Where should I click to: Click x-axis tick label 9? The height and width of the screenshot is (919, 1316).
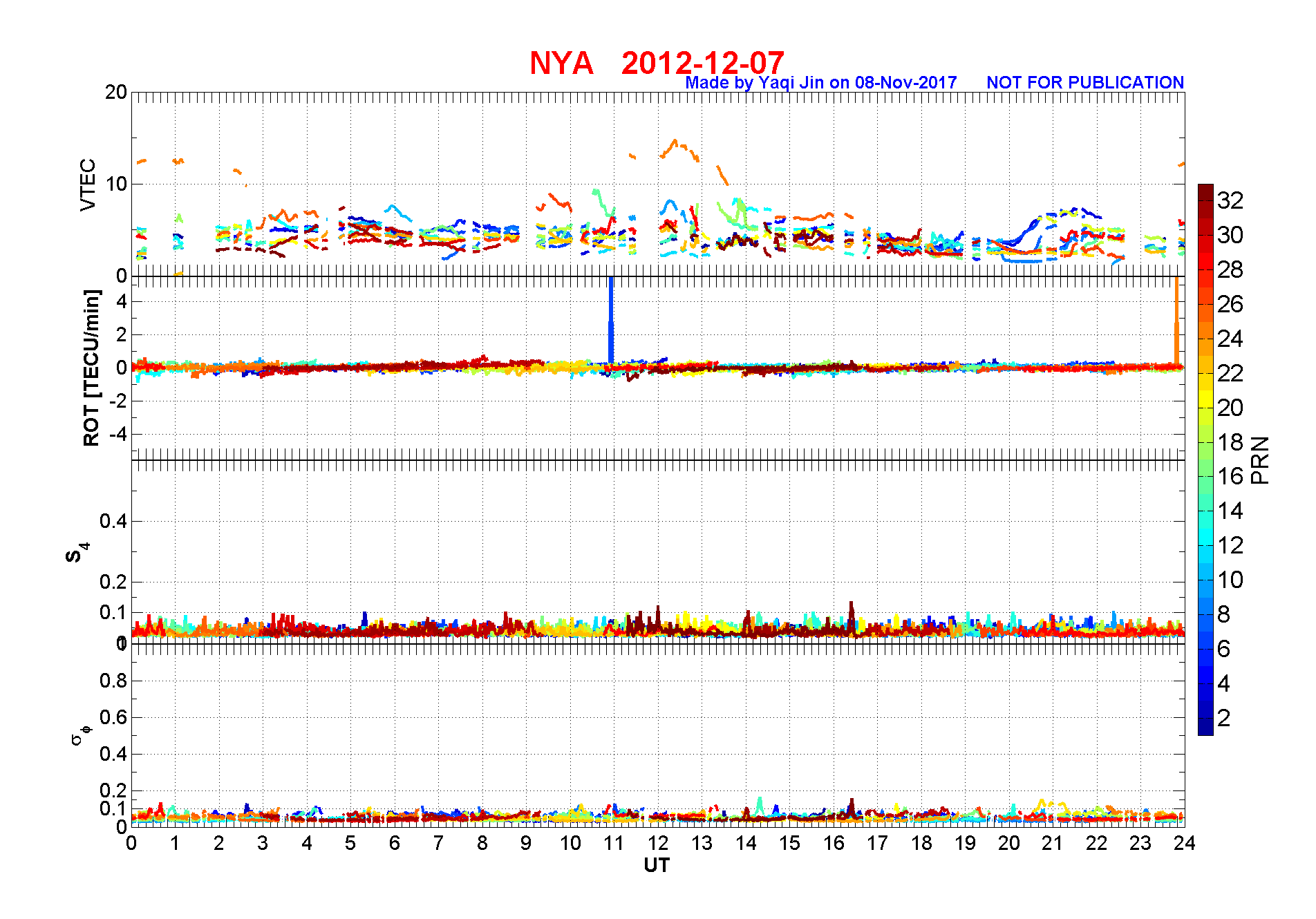coord(526,843)
